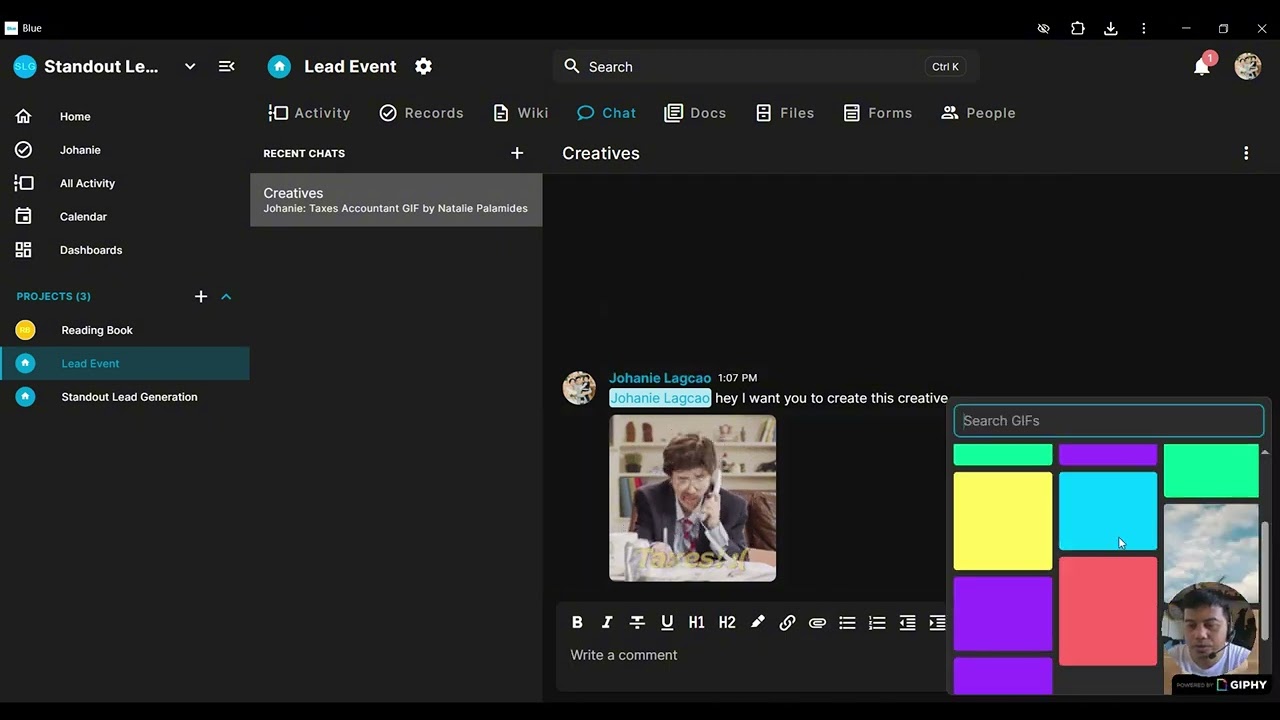Click the Search GIFs field
This screenshot has width=1280, height=720.
tap(1109, 421)
